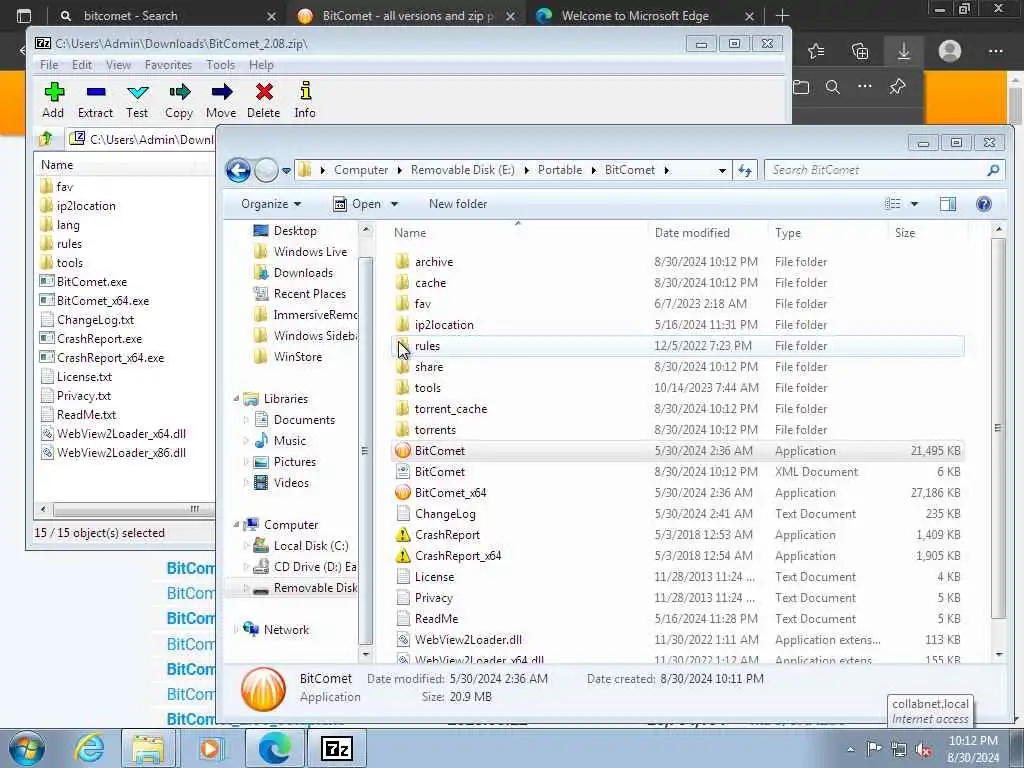
Task: Select CrashReport application in Explorer list
Action: coord(677,534)
